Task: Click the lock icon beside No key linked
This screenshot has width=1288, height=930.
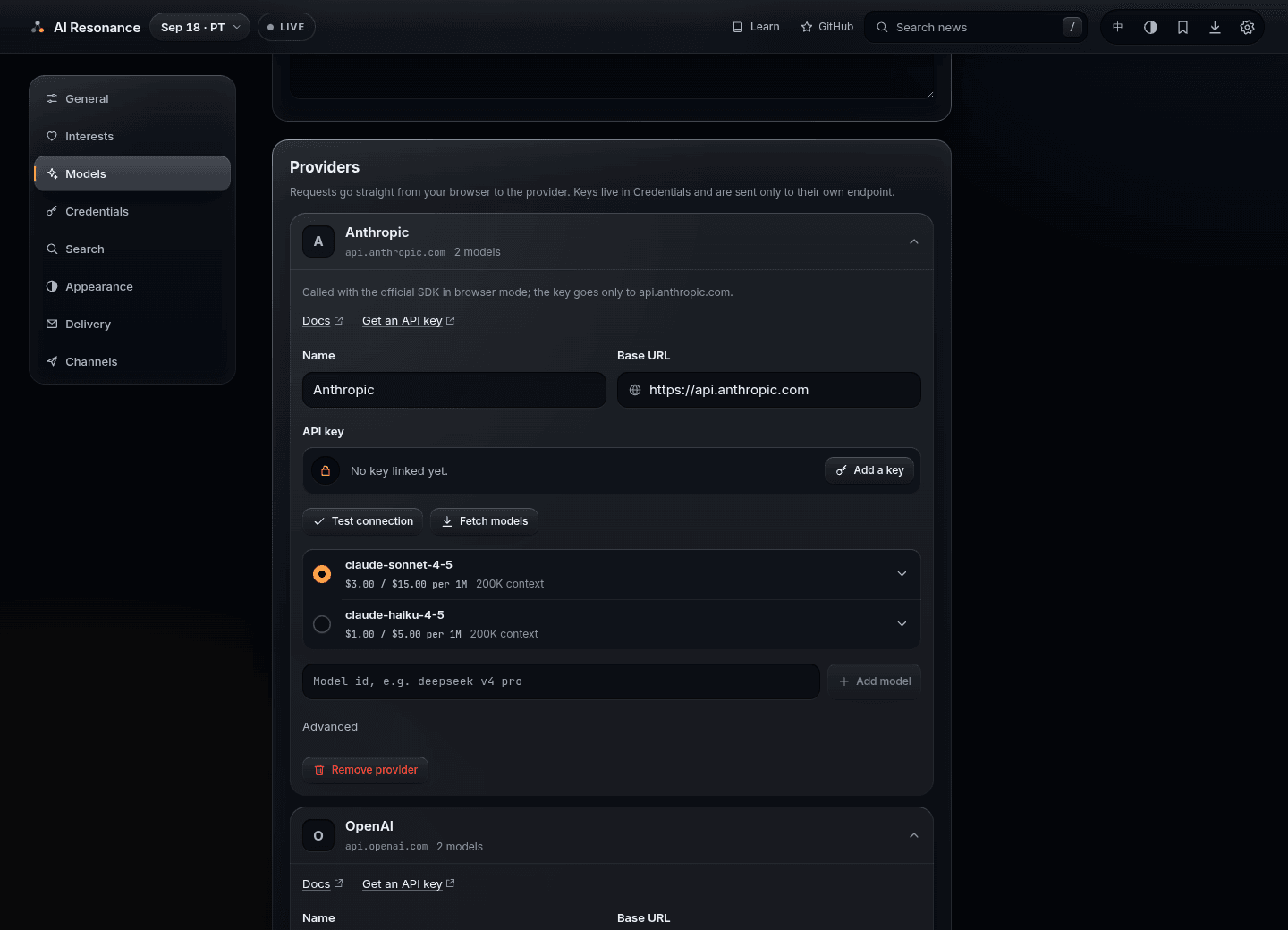Action: (326, 470)
